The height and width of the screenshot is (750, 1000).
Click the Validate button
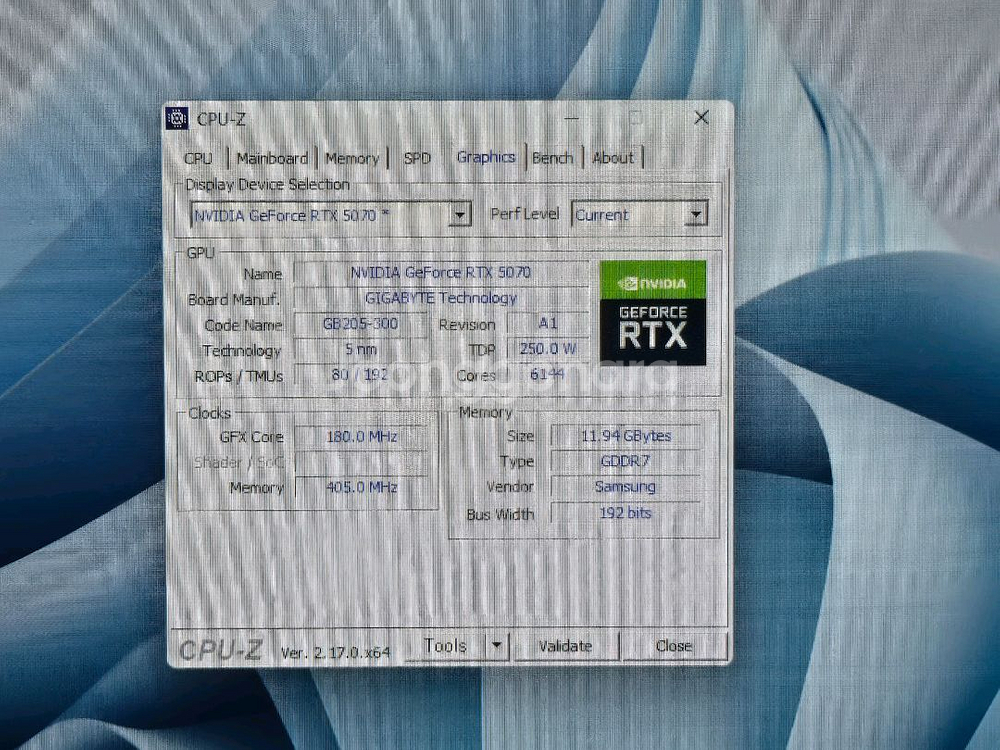coord(567,646)
